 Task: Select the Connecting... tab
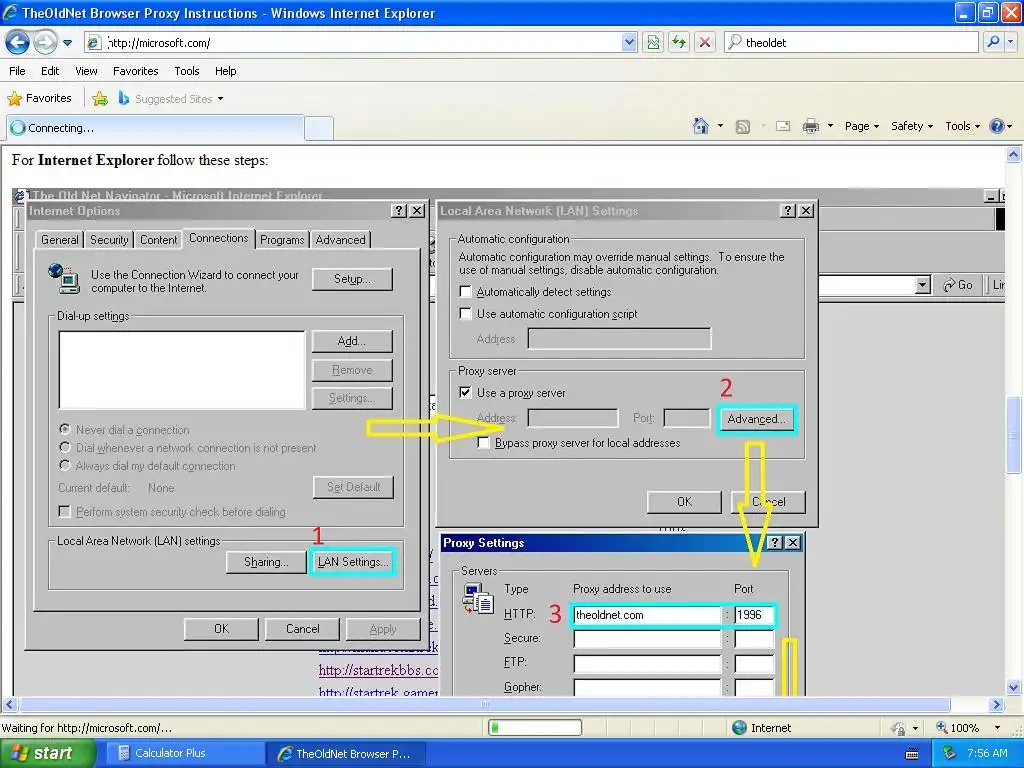pos(155,128)
